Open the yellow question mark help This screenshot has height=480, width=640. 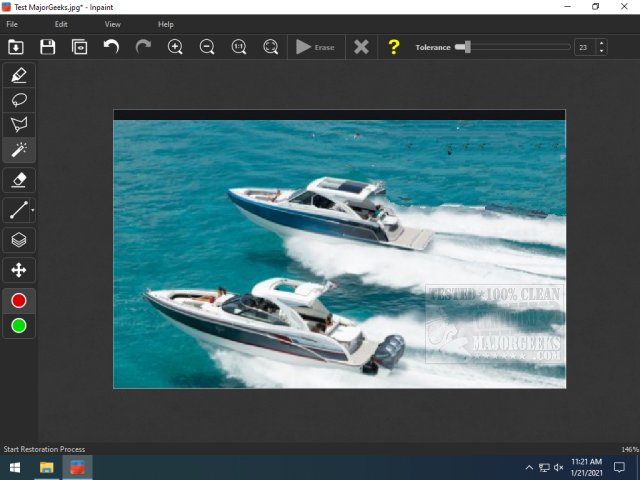click(x=394, y=47)
